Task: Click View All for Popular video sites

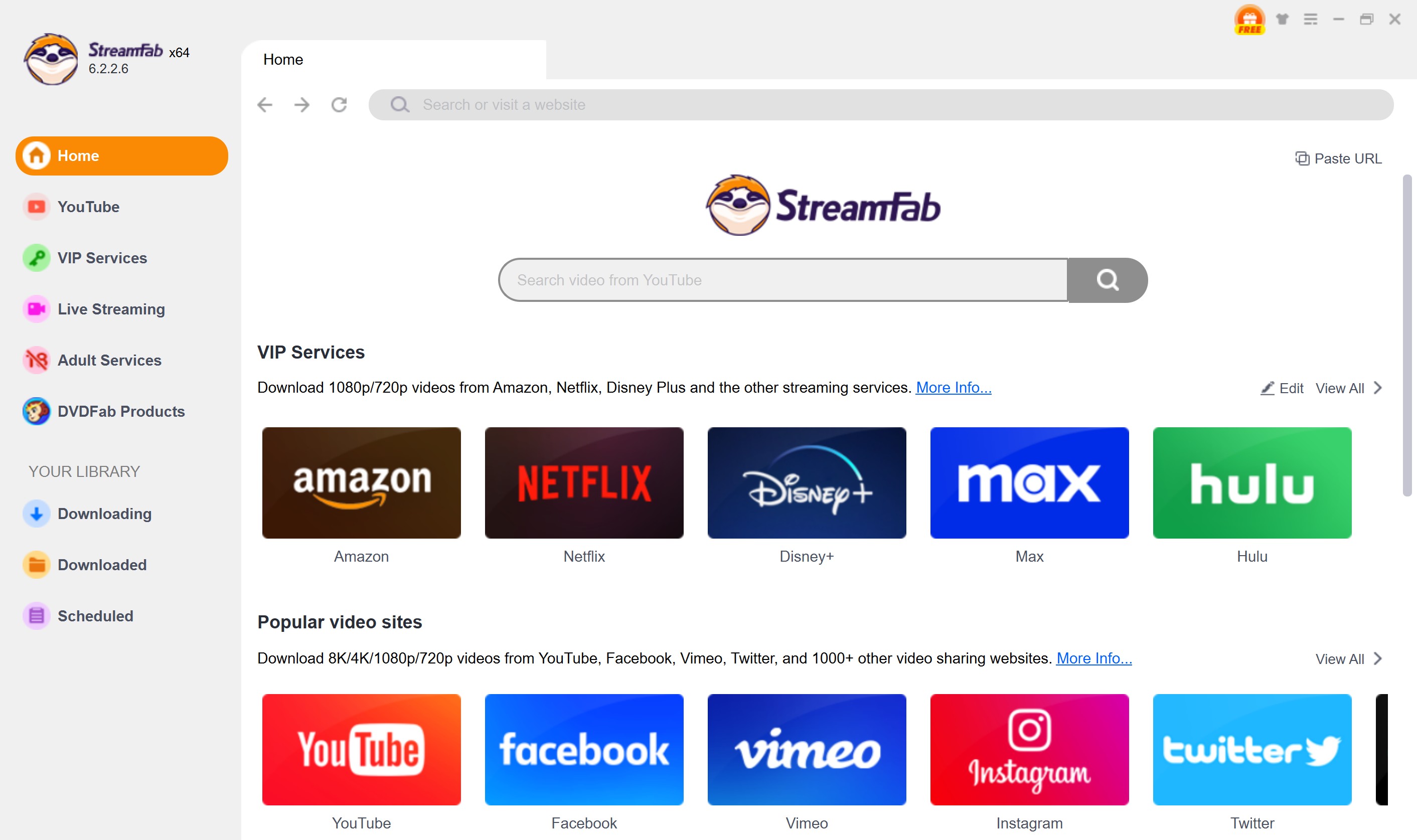Action: coord(1339,659)
